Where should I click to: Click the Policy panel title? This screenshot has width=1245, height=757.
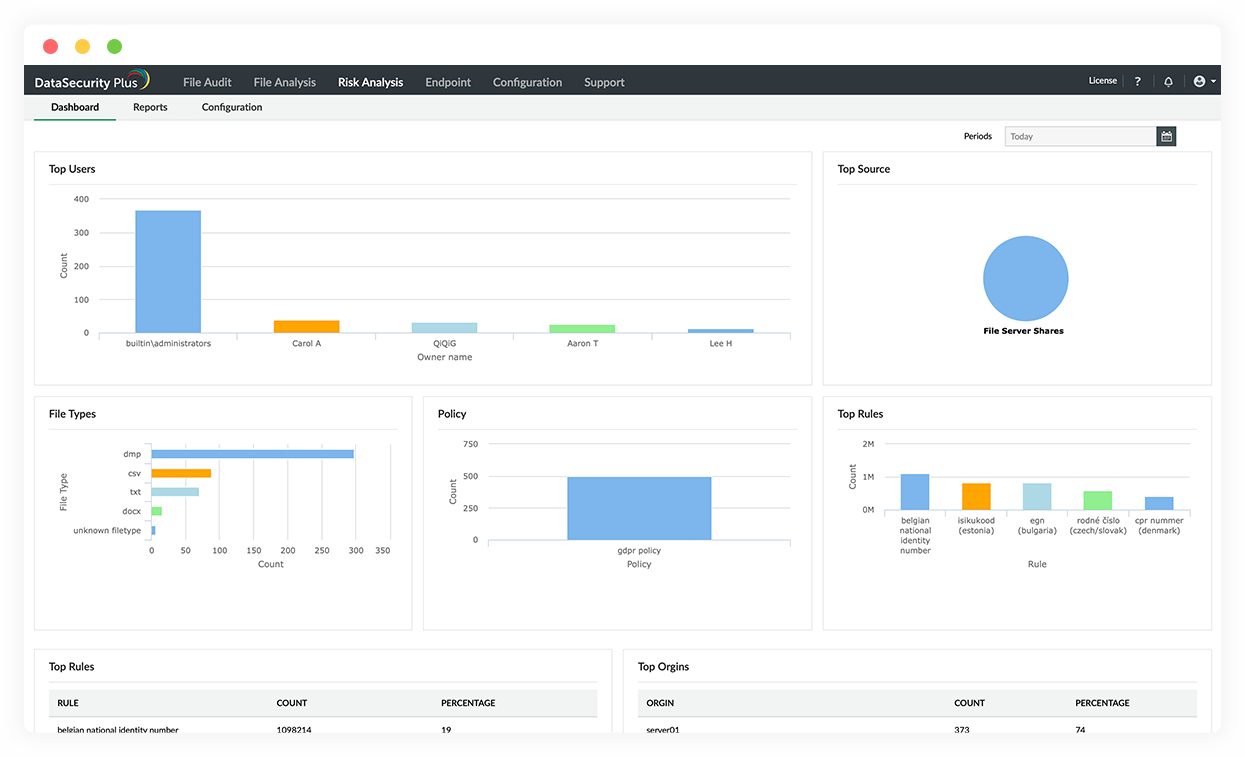tap(452, 414)
